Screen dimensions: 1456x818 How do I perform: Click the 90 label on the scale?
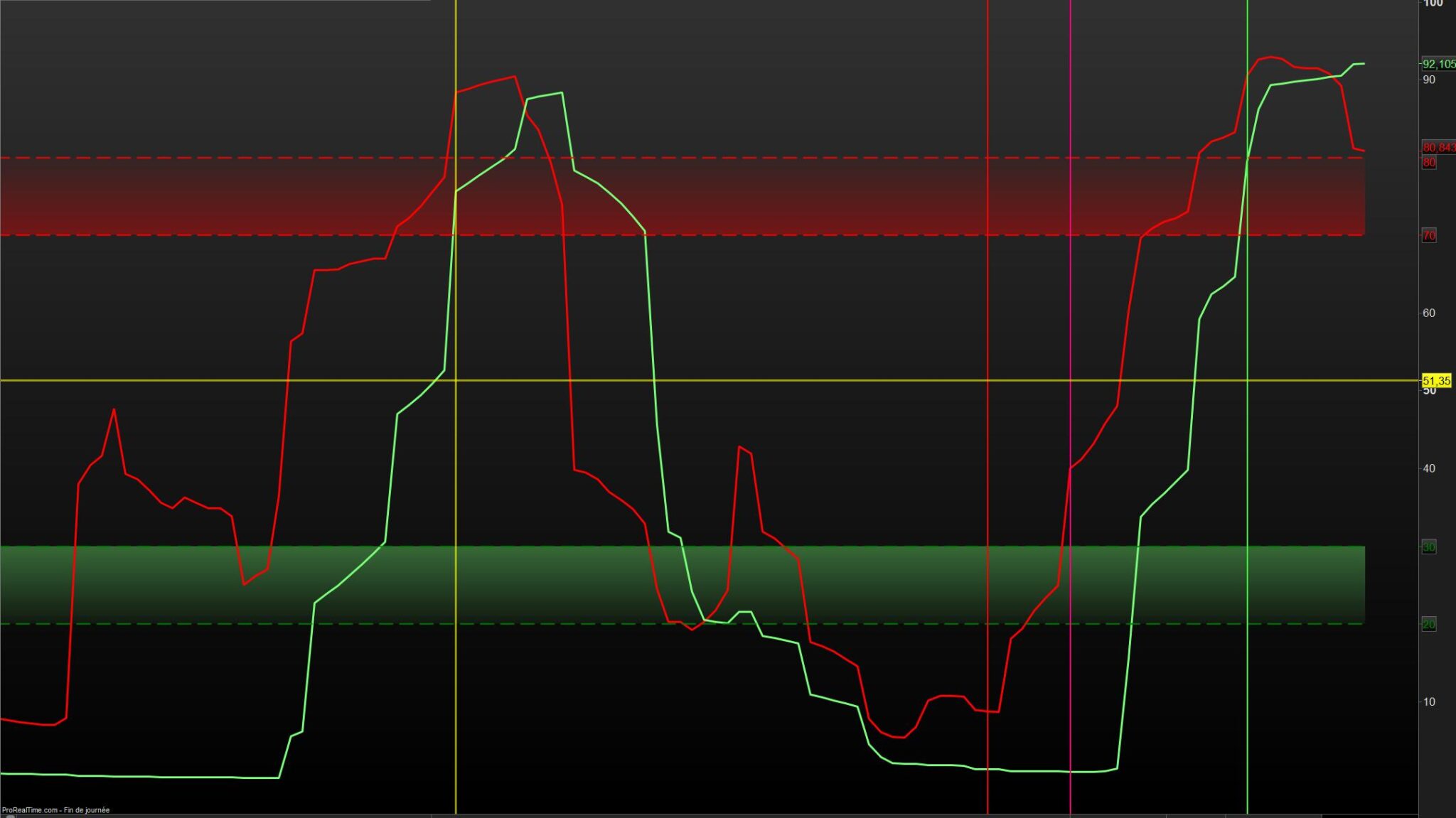(x=1428, y=80)
